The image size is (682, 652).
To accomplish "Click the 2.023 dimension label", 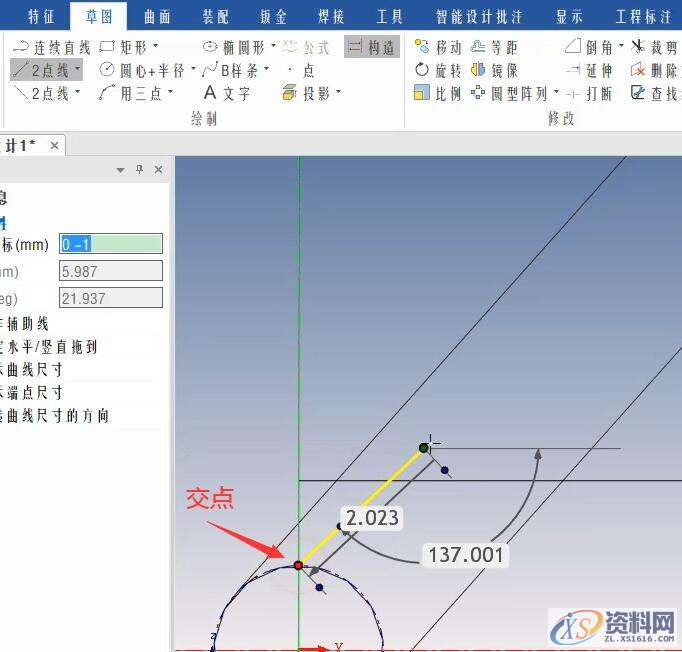I will [372, 518].
